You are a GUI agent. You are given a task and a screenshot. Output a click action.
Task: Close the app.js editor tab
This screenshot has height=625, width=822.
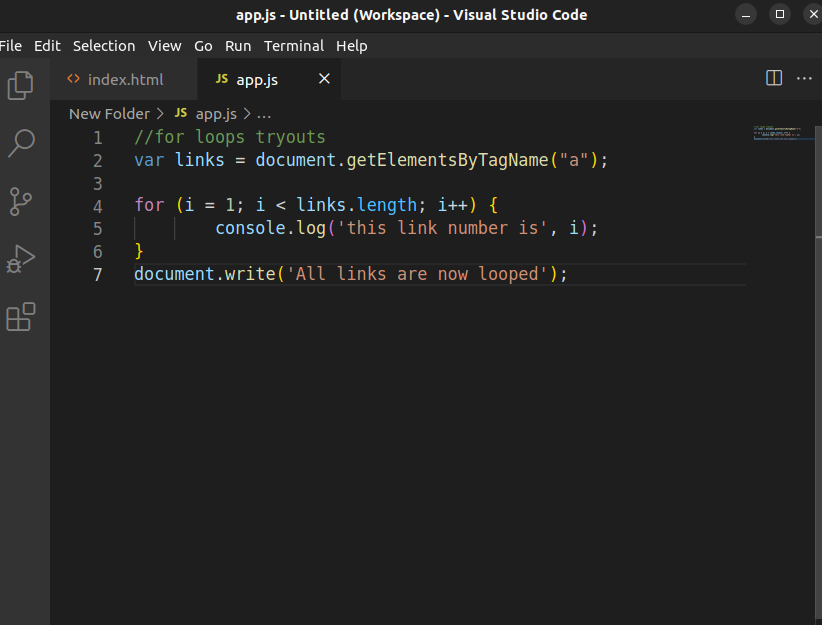click(325, 79)
